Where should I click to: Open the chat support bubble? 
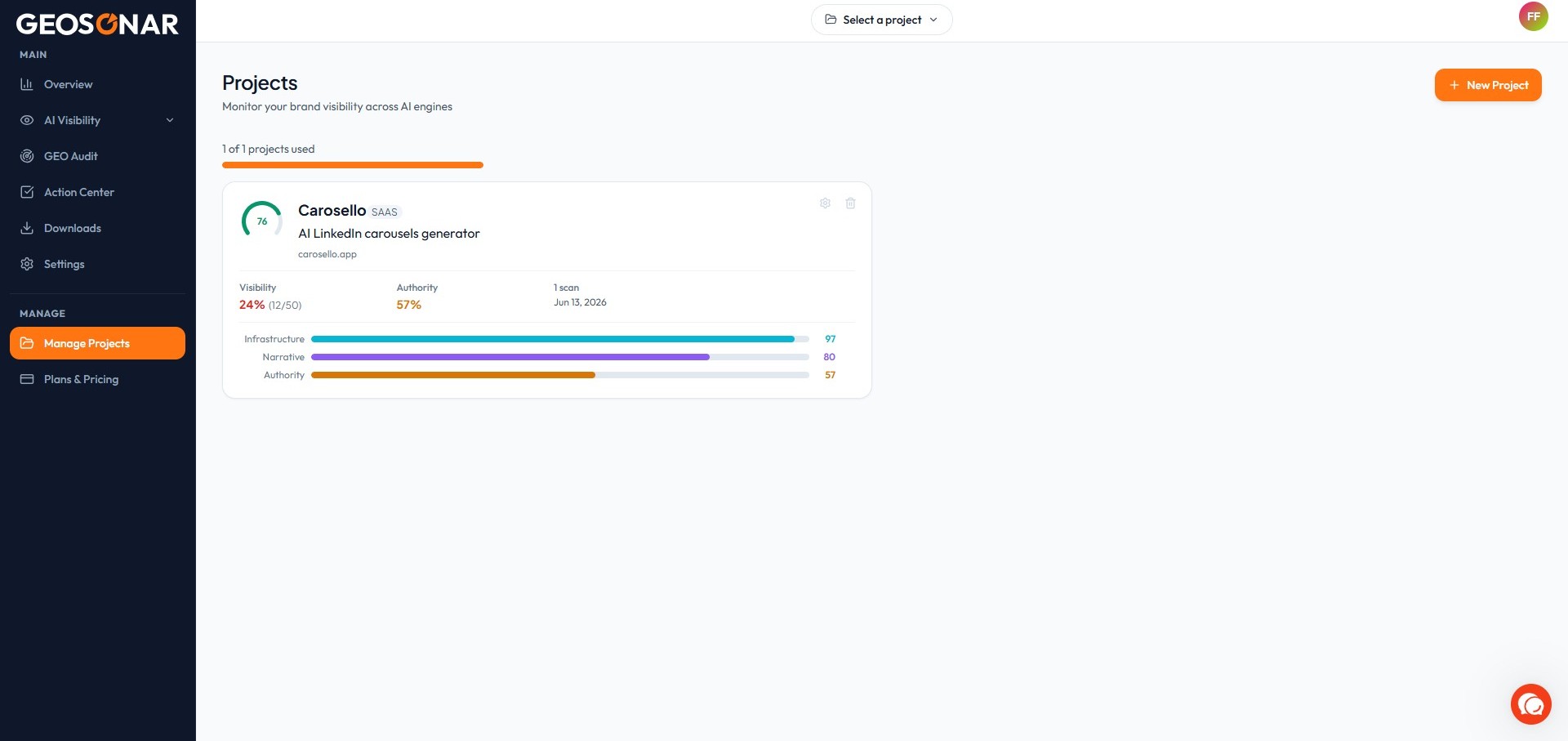1531,704
